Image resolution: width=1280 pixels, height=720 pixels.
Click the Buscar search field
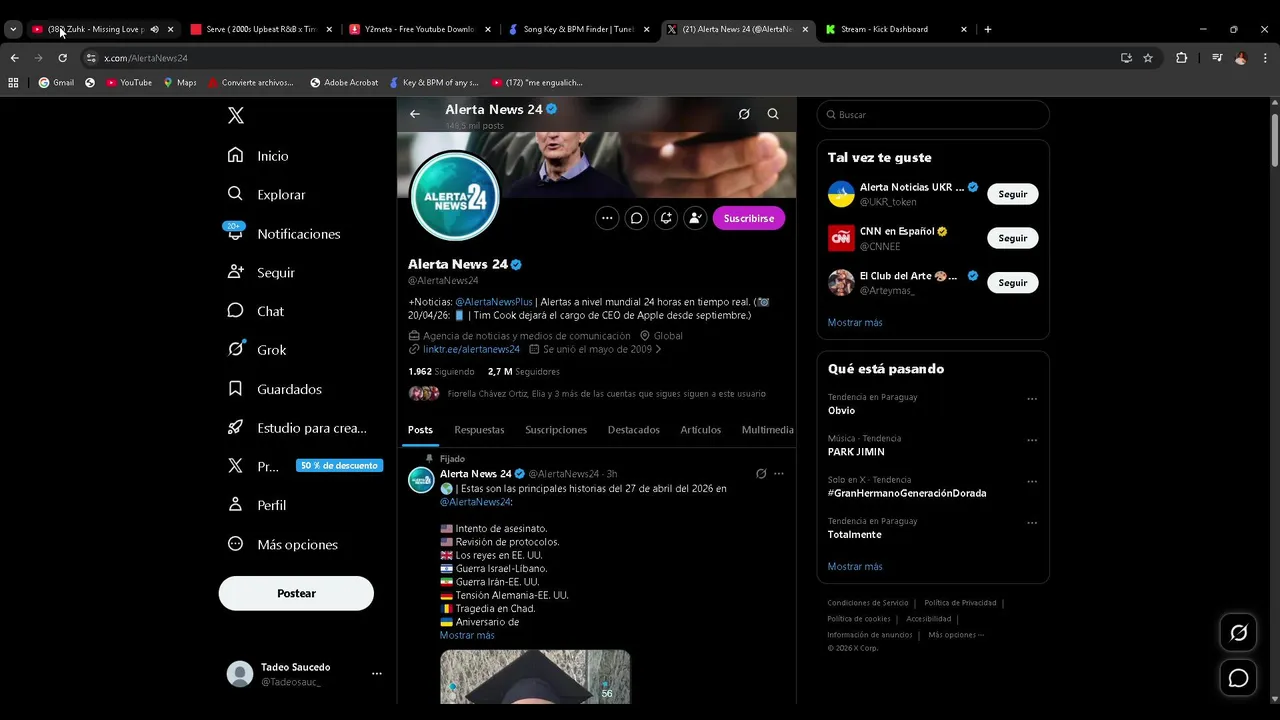click(x=933, y=115)
